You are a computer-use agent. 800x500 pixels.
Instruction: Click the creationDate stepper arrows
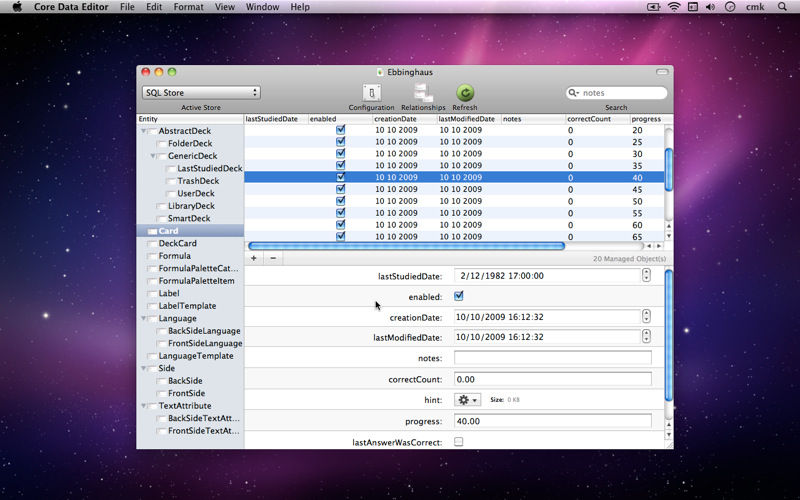point(646,317)
